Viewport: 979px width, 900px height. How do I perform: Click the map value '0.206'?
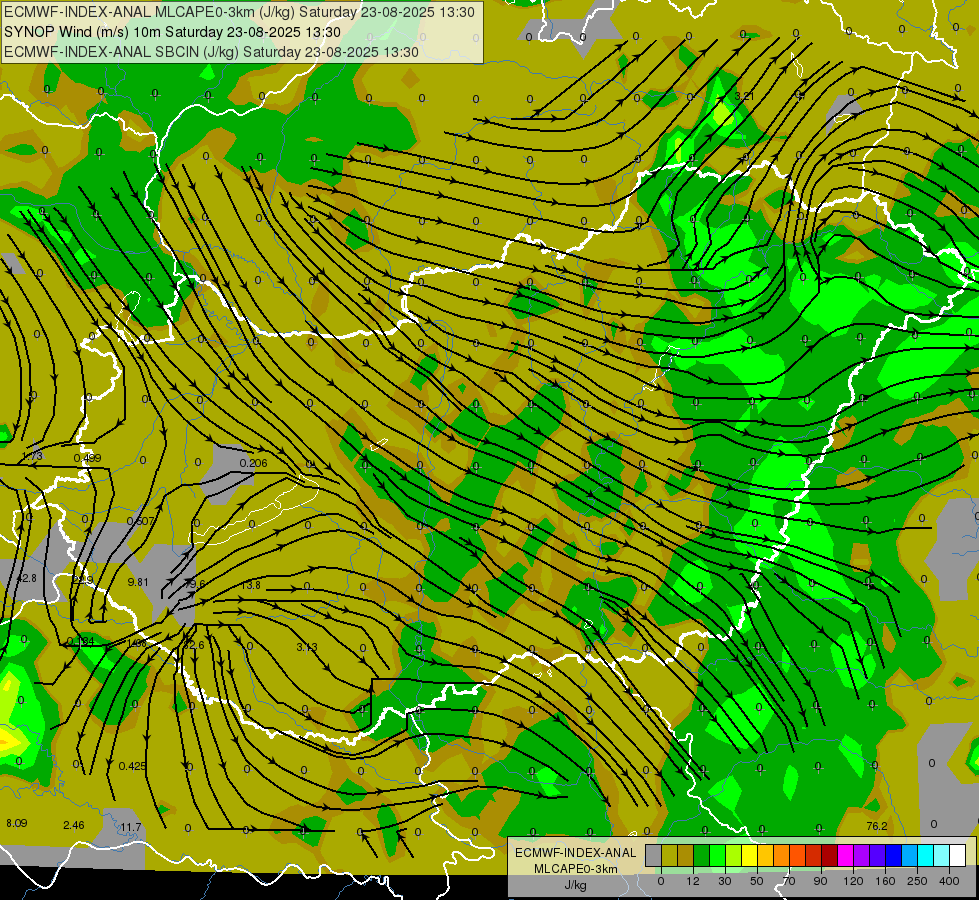[x=253, y=463]
